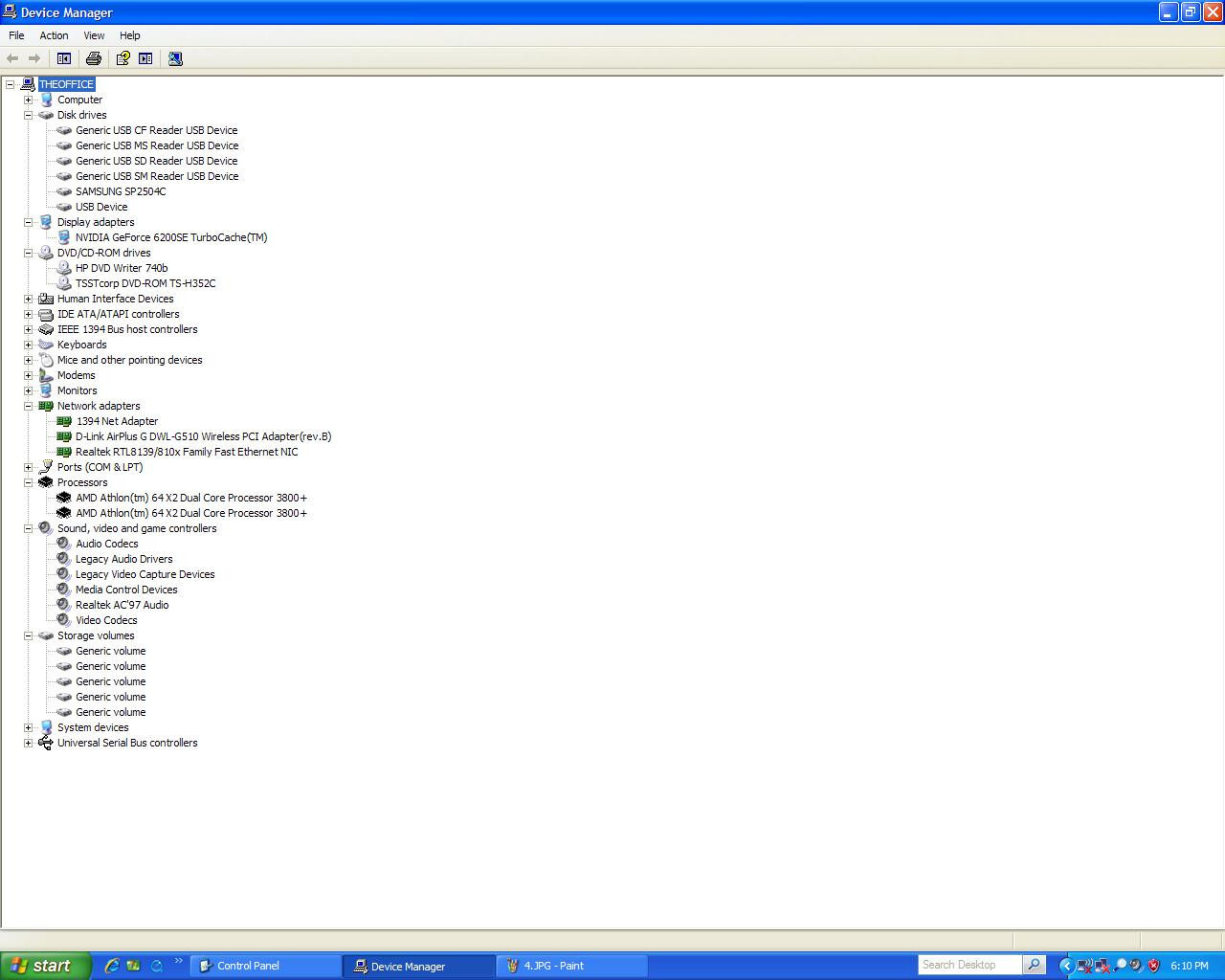
Task: Collapse the Network adapters category
Action: [28, 406]
